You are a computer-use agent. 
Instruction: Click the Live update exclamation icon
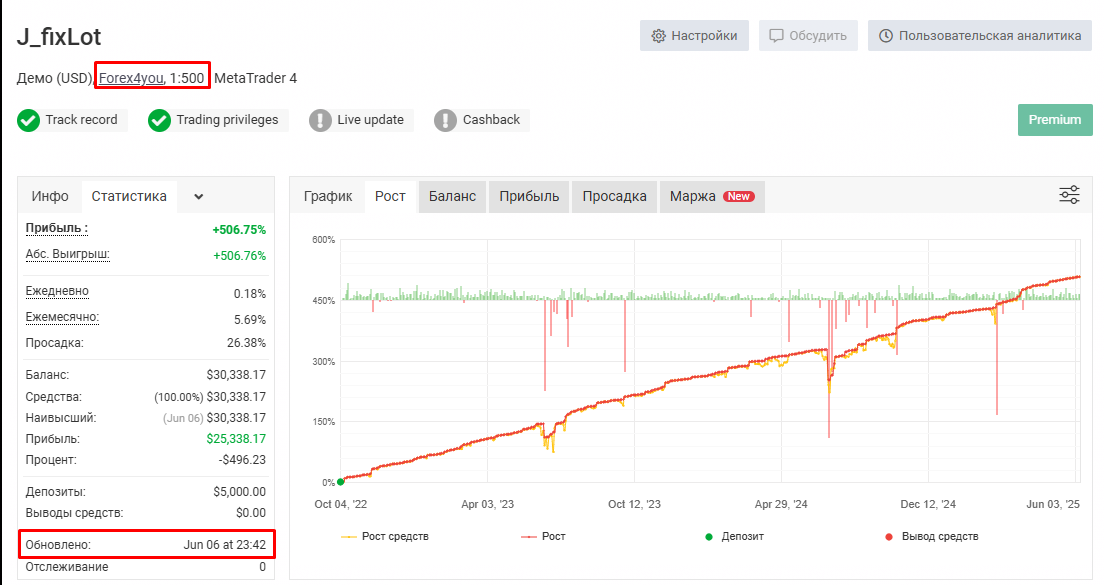pyautogui.click(x=320, y=120)
